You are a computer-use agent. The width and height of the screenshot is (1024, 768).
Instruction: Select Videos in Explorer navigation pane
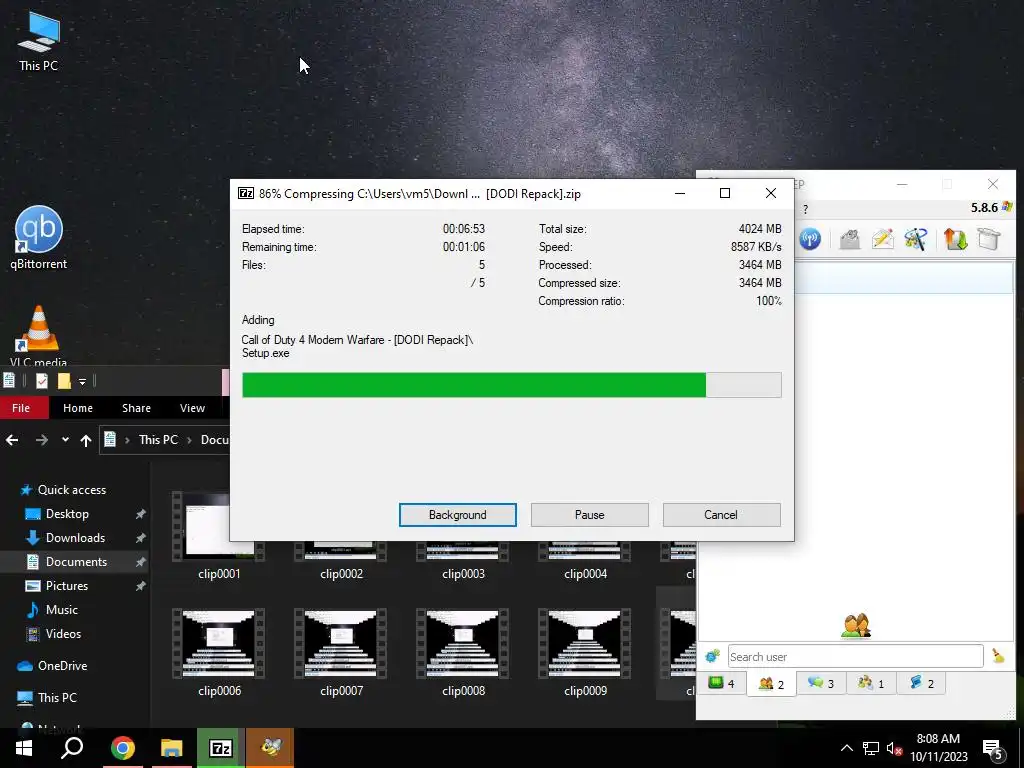pos(63,633)
